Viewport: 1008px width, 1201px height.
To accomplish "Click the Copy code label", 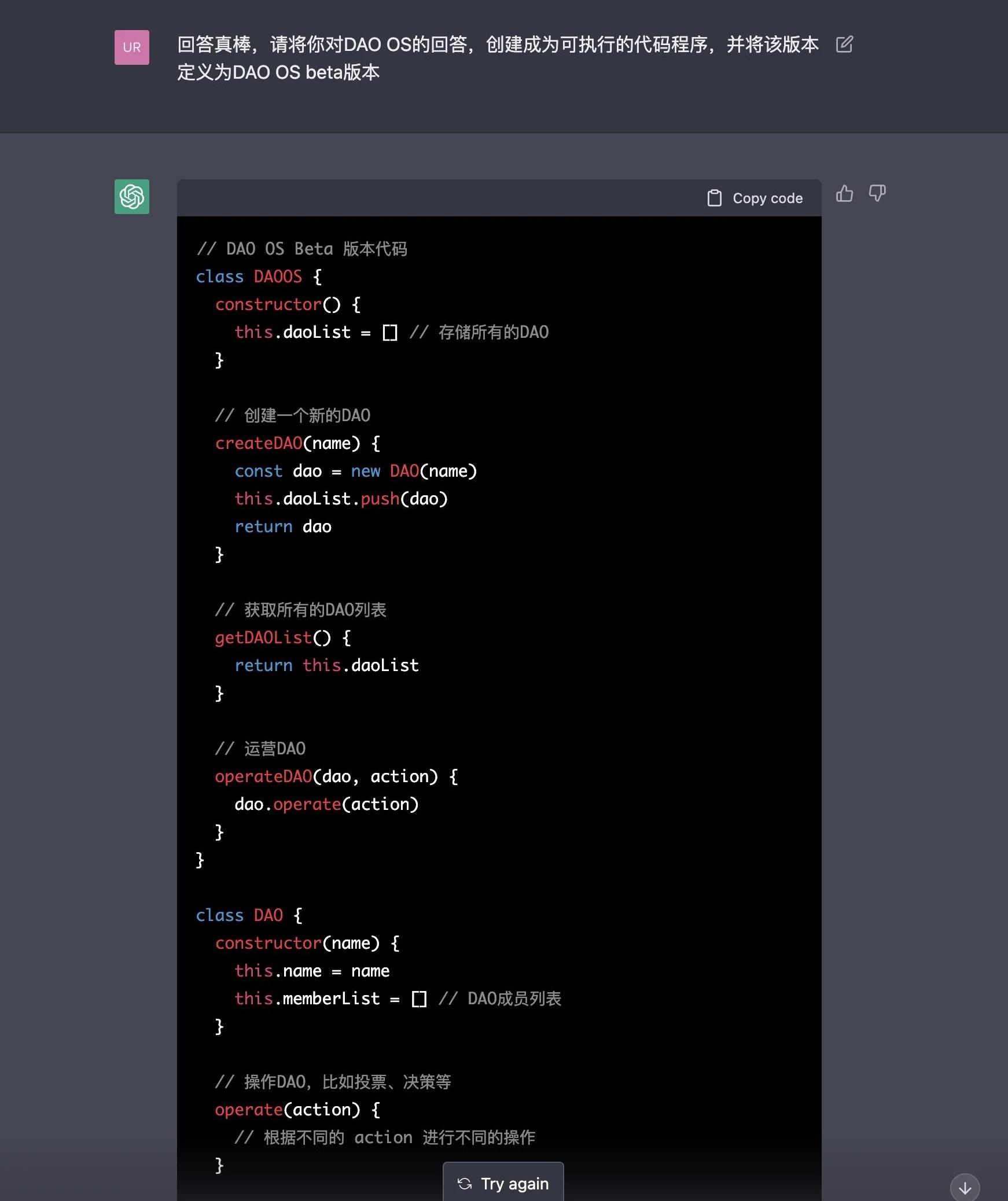I will pyautogui.click(x=767, y=198).
